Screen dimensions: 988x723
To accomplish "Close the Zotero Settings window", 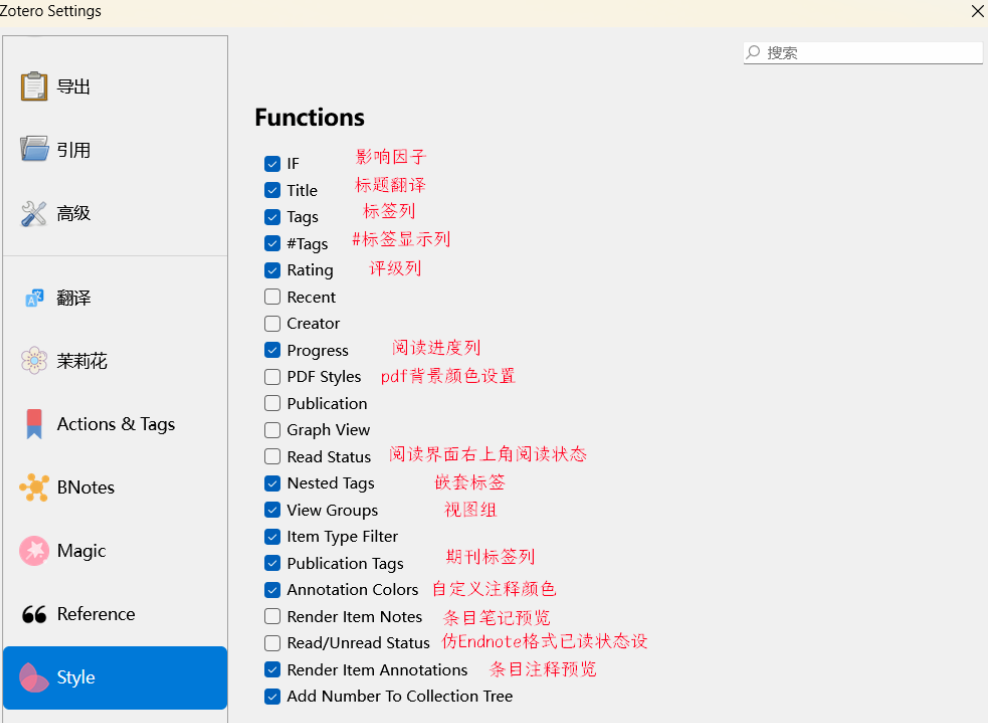I will tap(977, 11).
